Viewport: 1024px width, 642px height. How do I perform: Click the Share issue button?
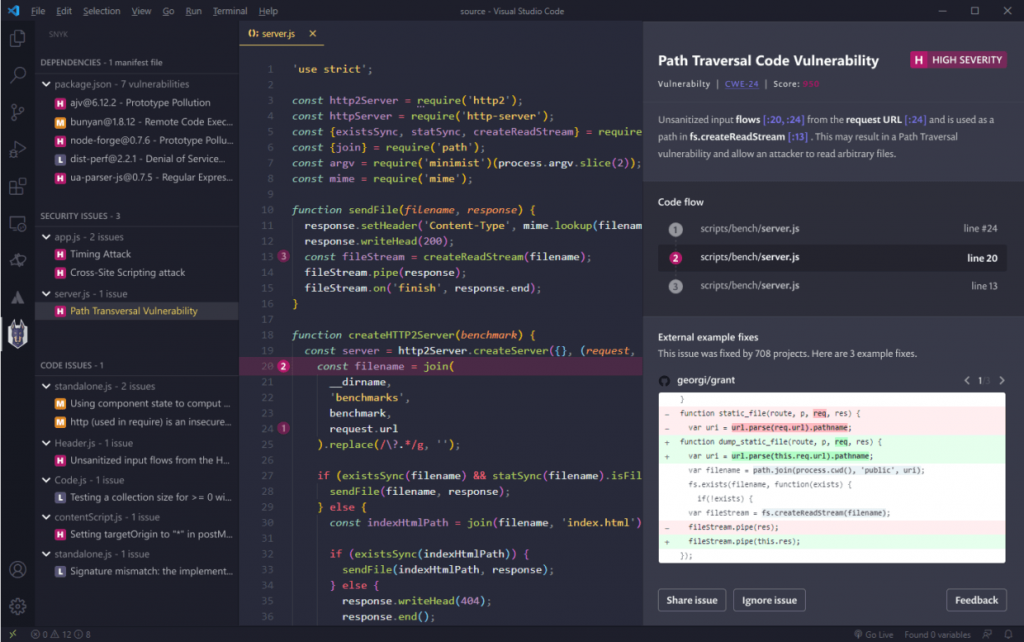coord(692,600)
